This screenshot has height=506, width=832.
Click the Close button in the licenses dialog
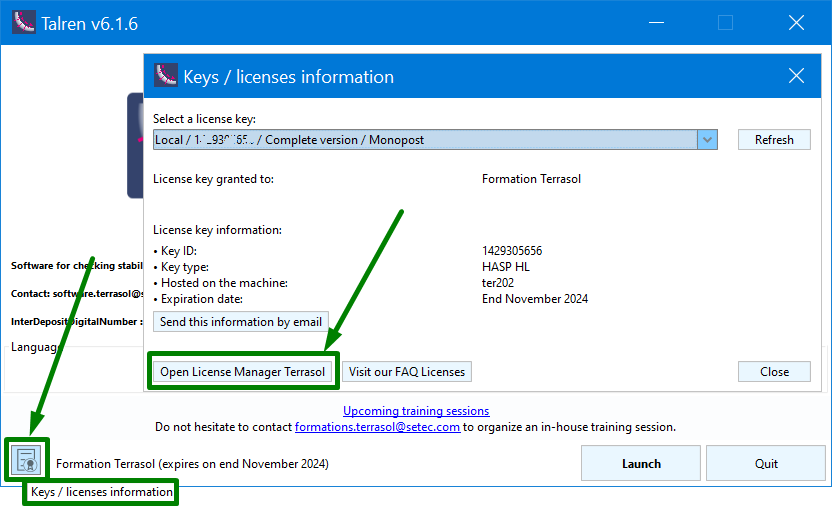coord(774,372)
